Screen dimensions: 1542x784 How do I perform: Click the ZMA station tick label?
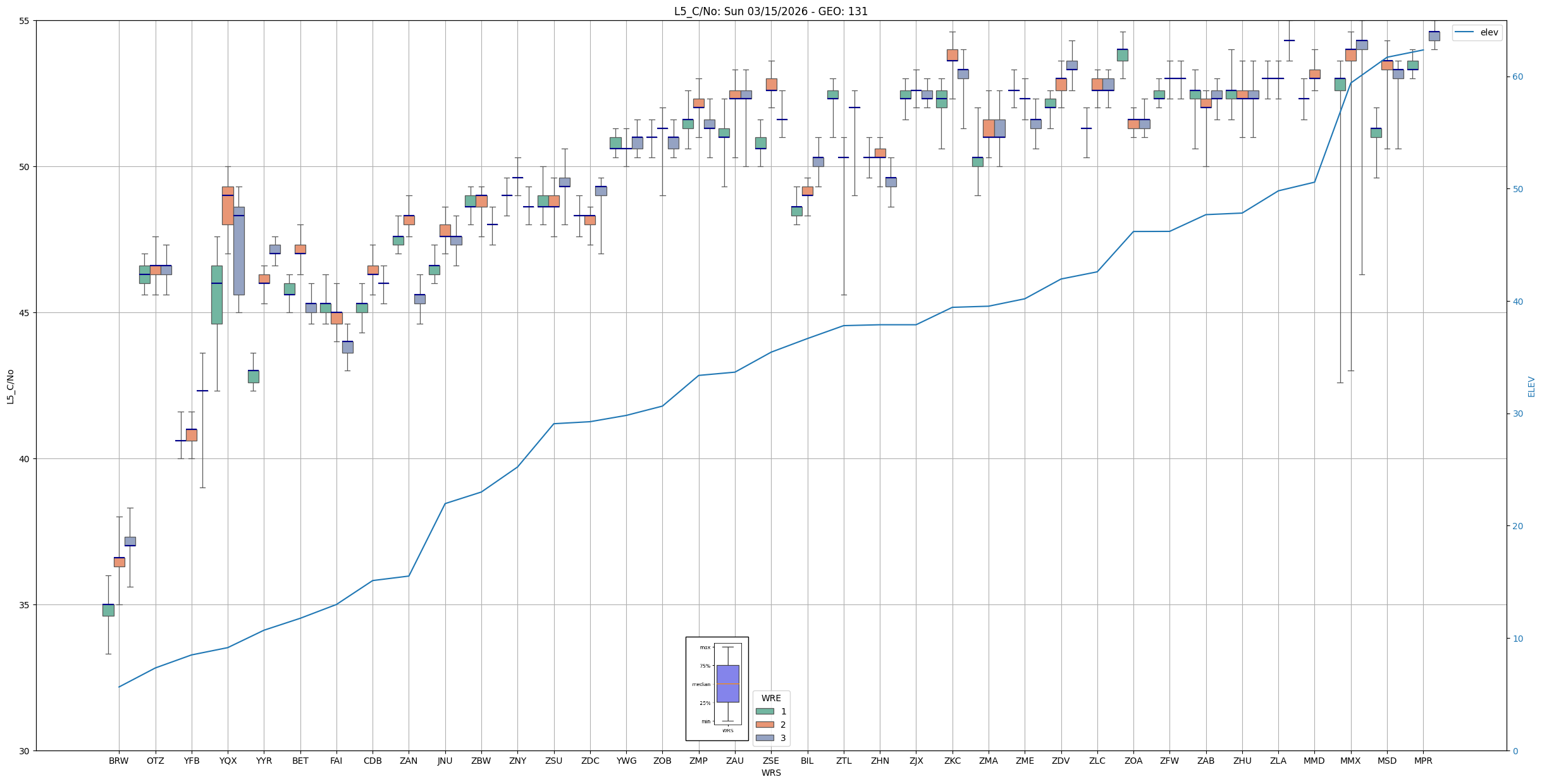[989, 761]
